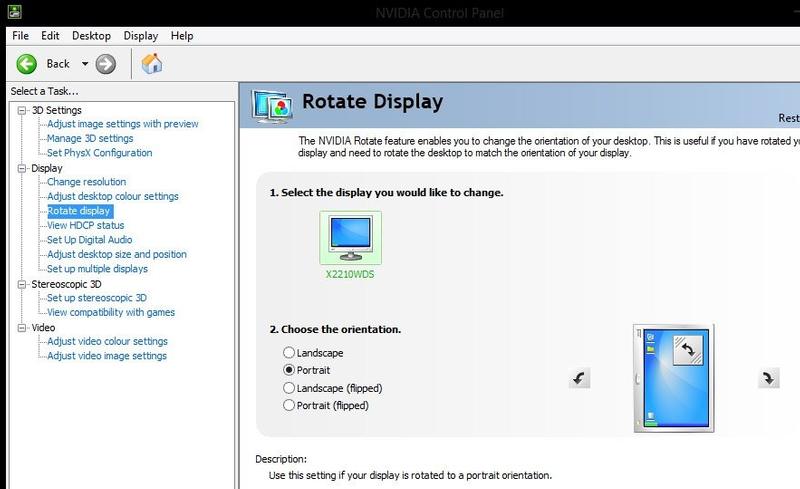Viewport: 800px width, 489px height.
Task: Open Adjust desktop size and position
Action: pyautogui.click(x=117, y=254)
